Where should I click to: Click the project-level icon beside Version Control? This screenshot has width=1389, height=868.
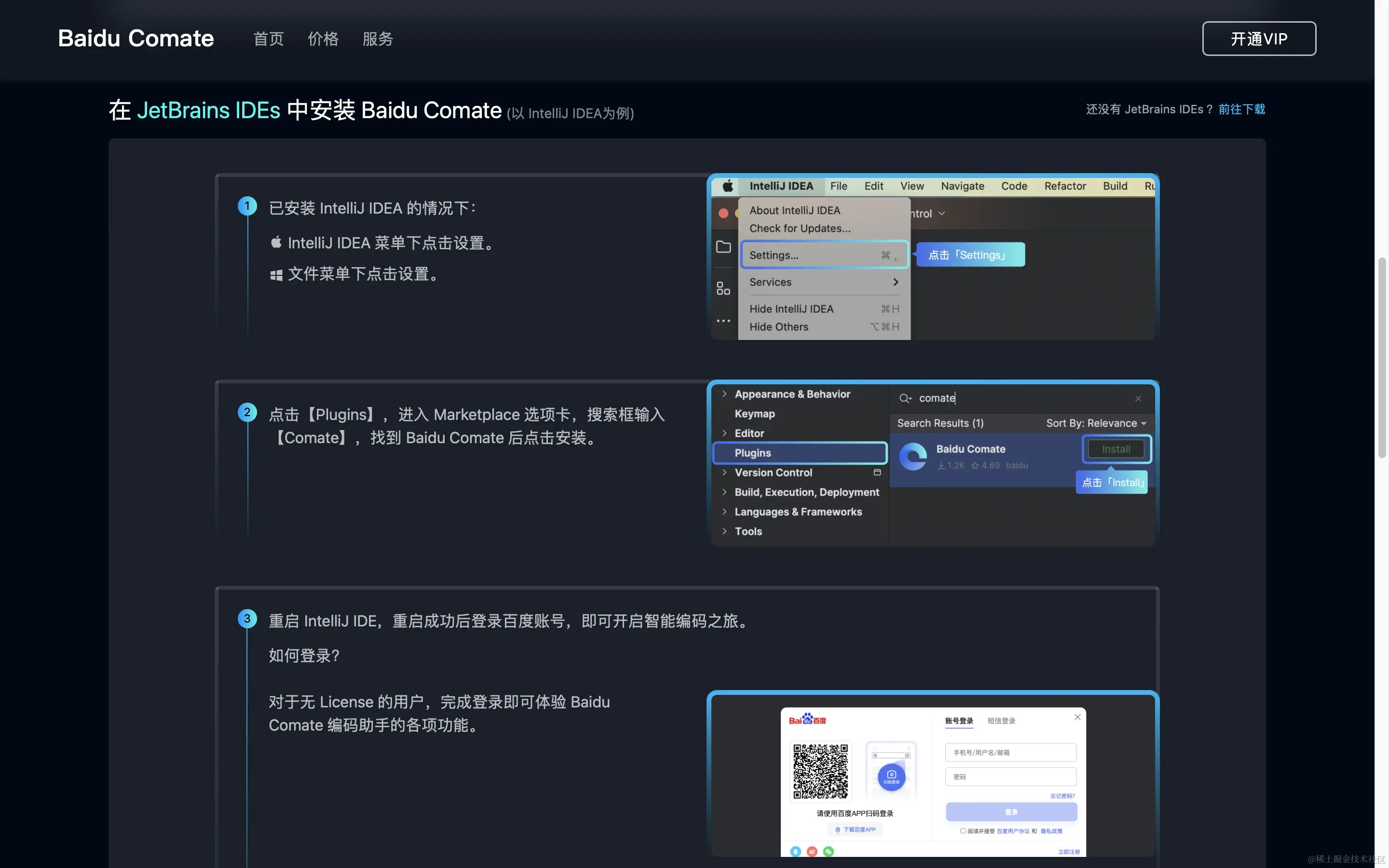point(877,472)
